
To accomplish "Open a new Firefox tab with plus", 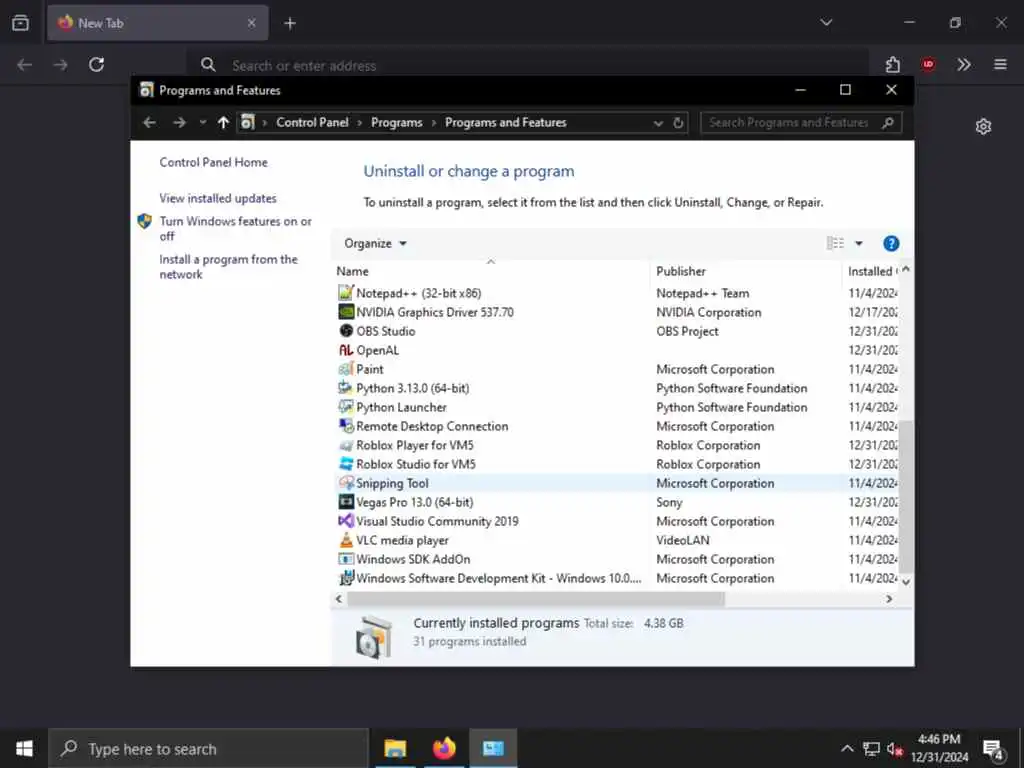I will [290, 24].
